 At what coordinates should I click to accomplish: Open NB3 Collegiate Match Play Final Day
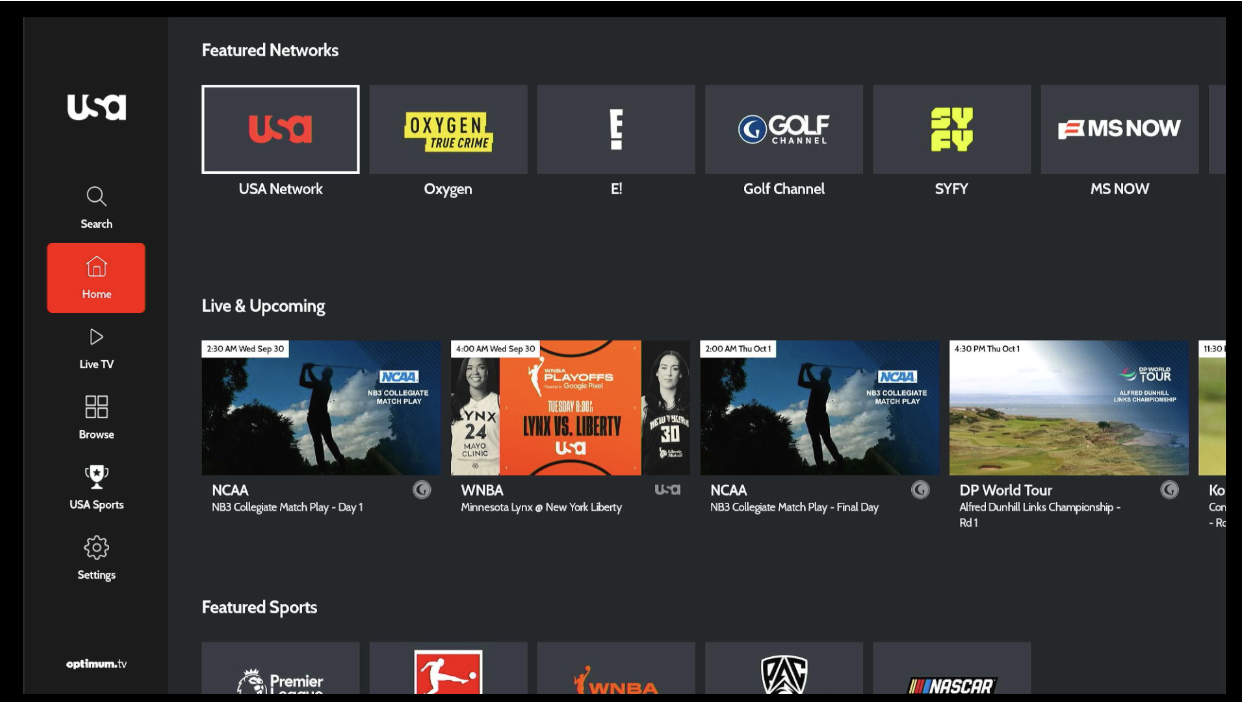click(x=820, y=408)
